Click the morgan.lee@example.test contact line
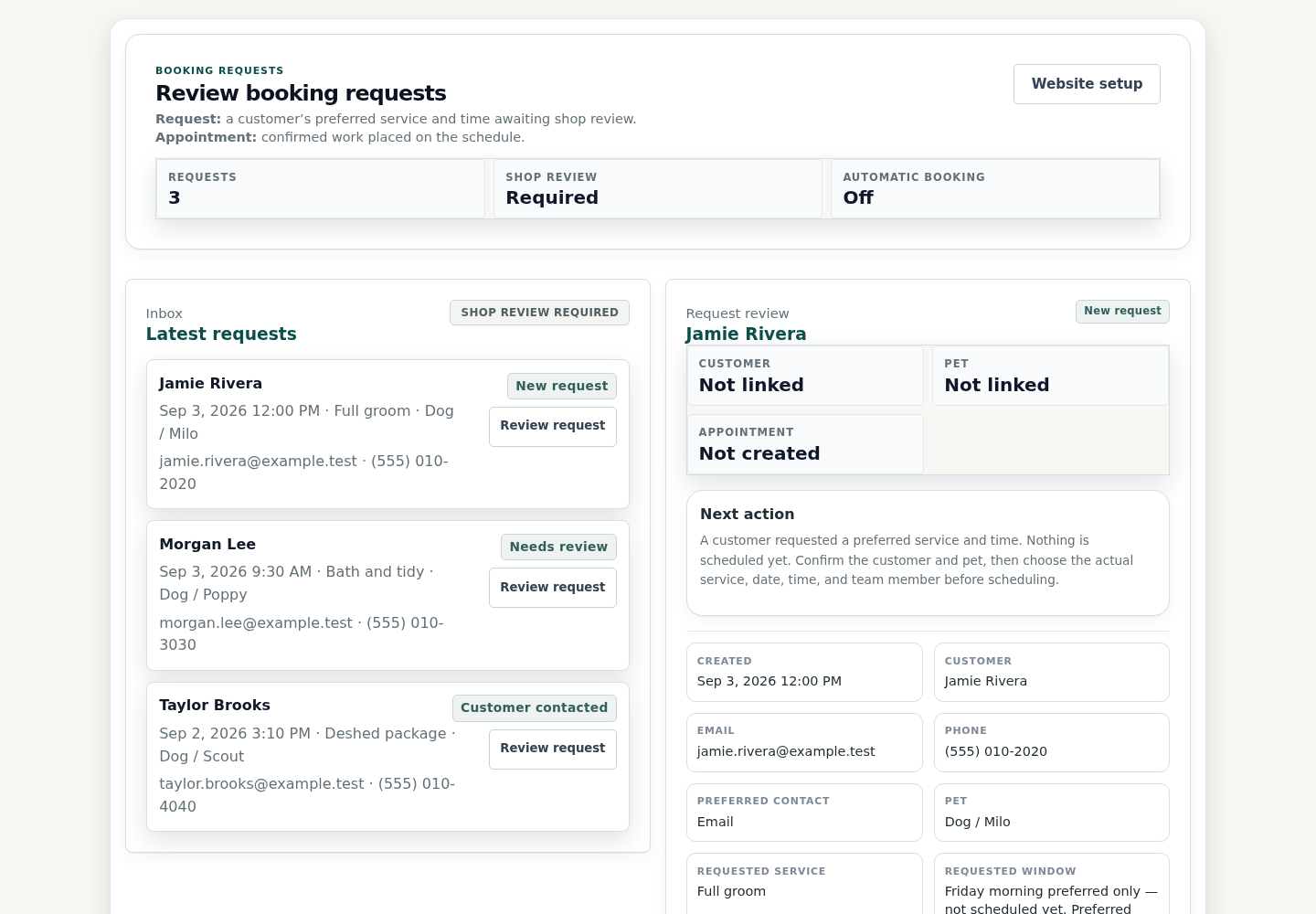This screenshot has width=1316, height=914. [x=302, y=634]
